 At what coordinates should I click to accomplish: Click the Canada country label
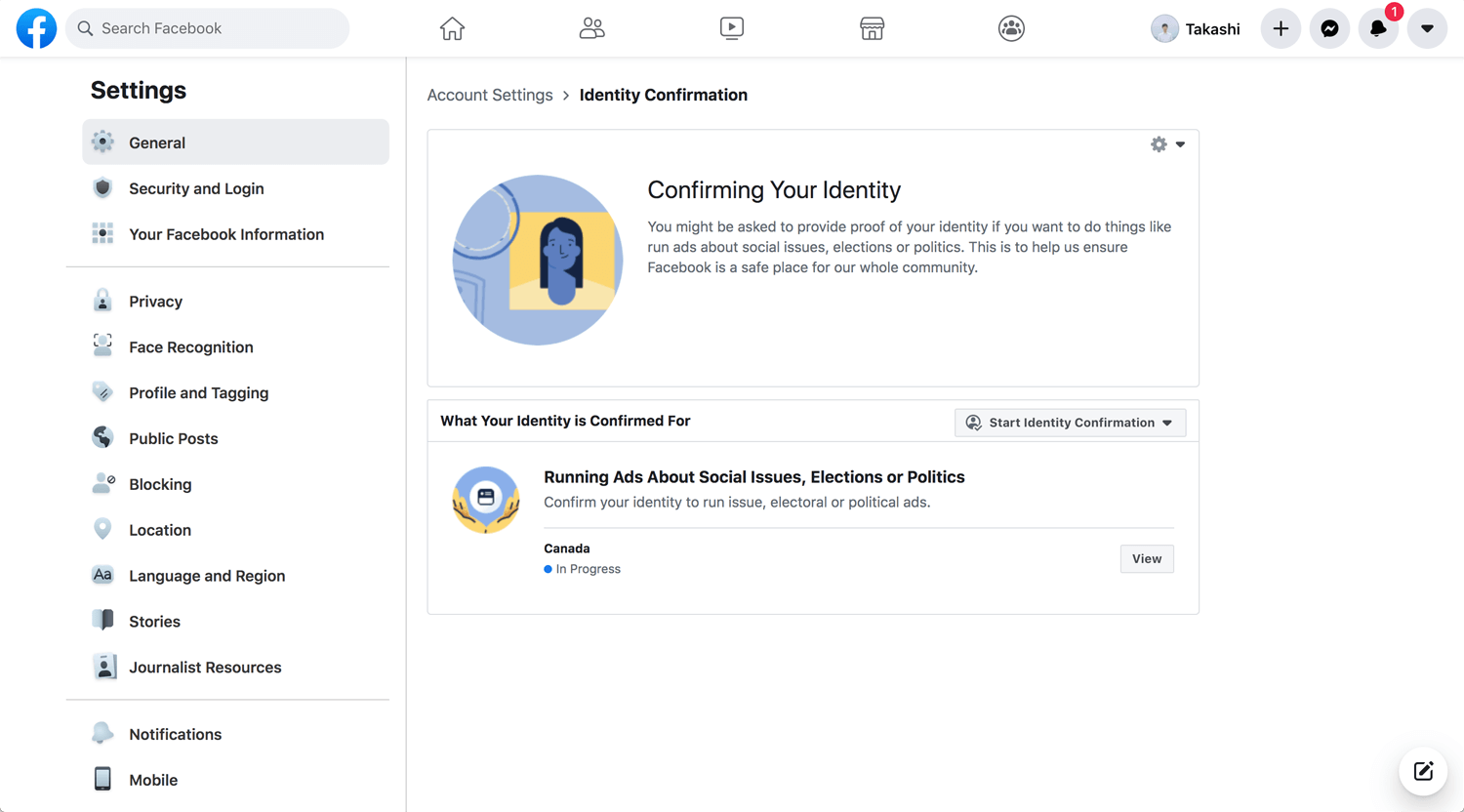click(567, 548)
